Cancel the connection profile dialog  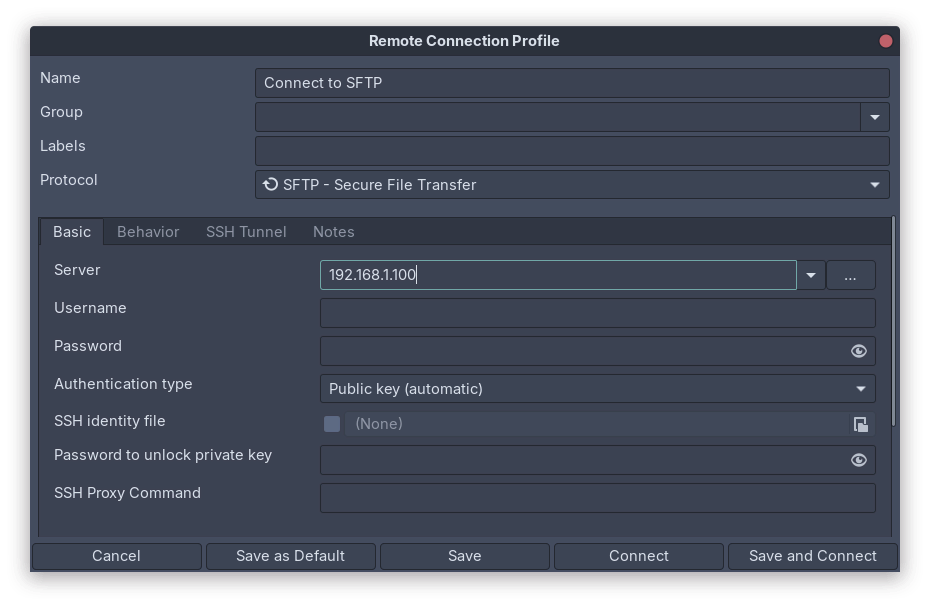coord(116,556)
